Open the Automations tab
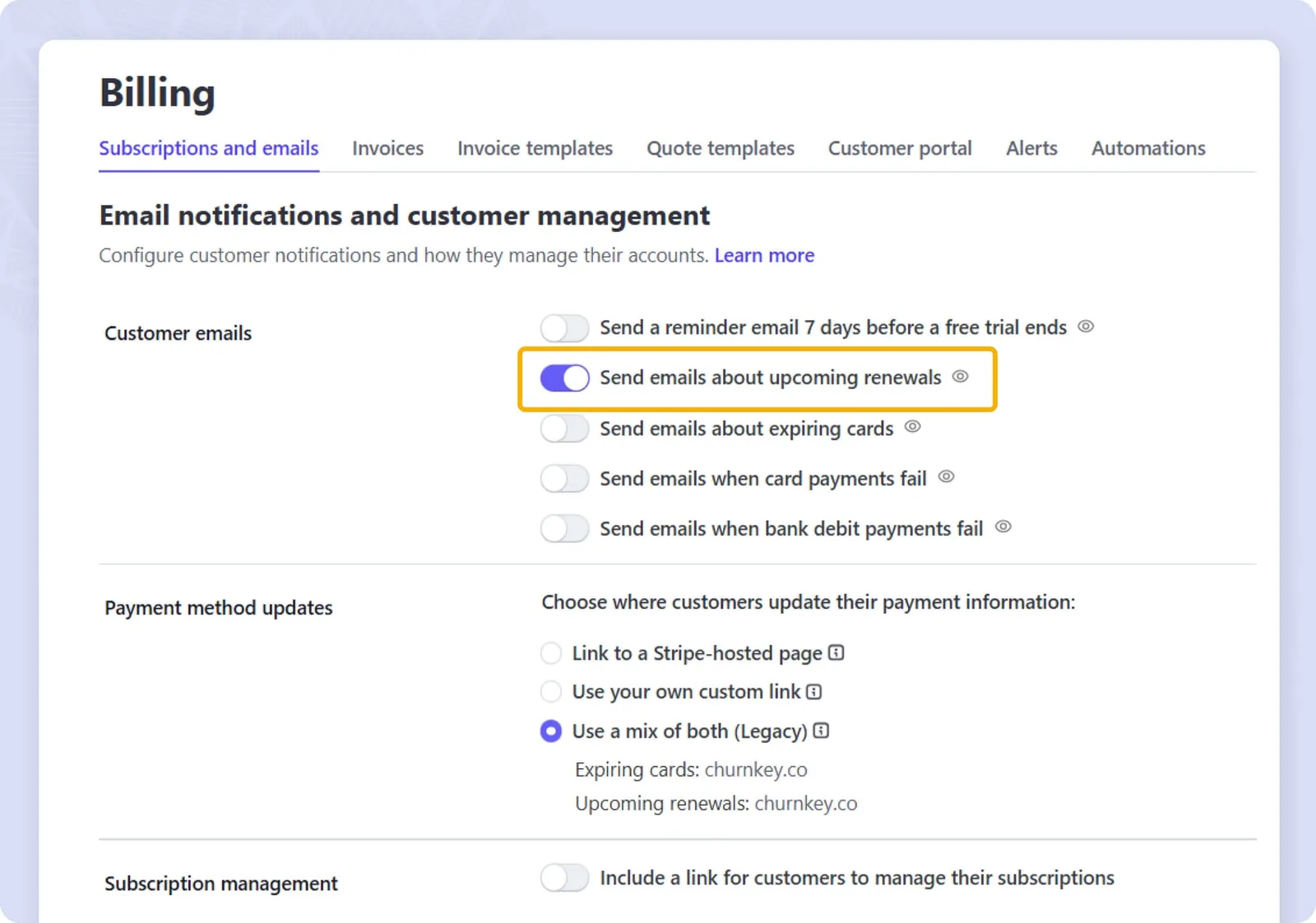Screen dimensions: 1316x923 (x=1148, y=148)
